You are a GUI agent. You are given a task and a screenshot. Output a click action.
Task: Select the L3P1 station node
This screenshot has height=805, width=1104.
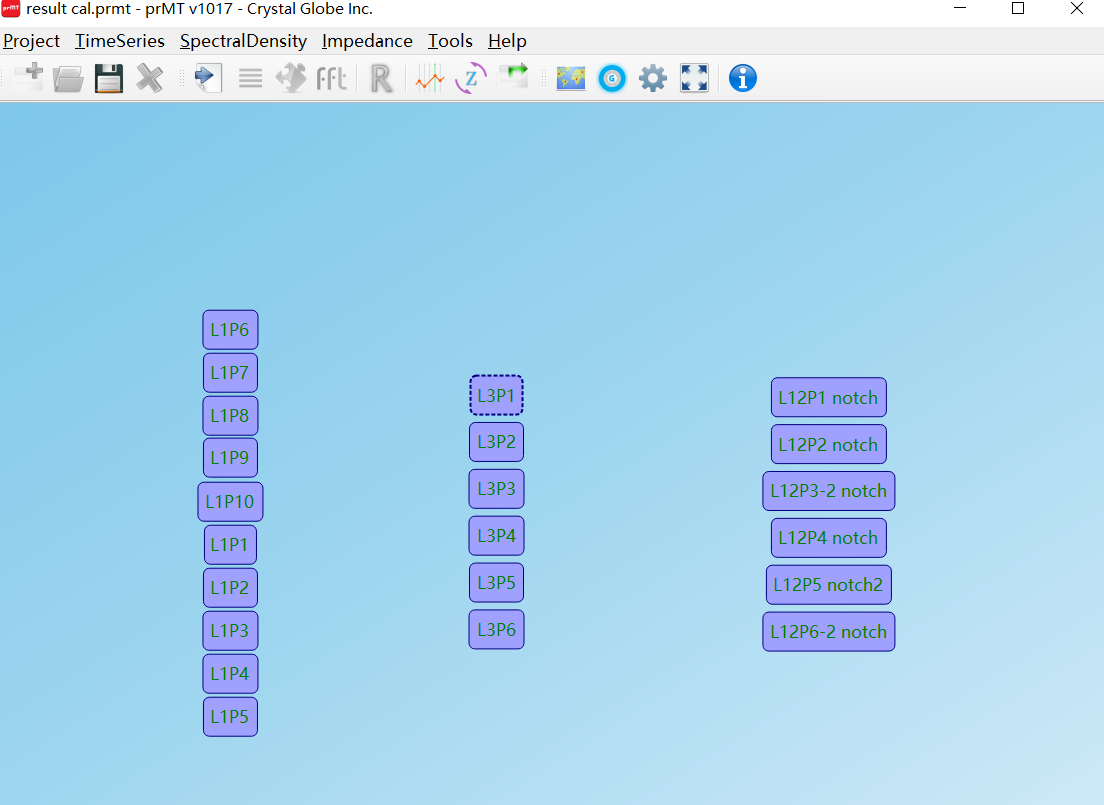click(496, 395)
